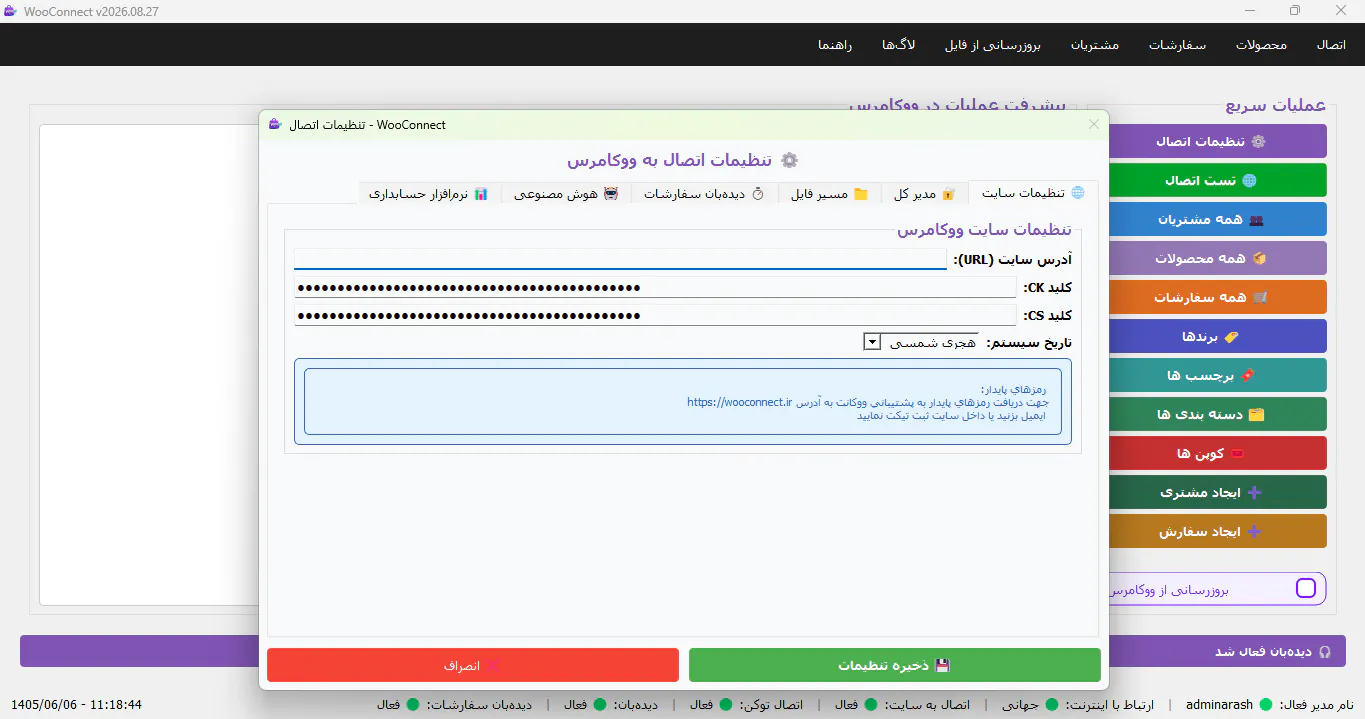Click the کلید CK key field

(x=655, y=287)
